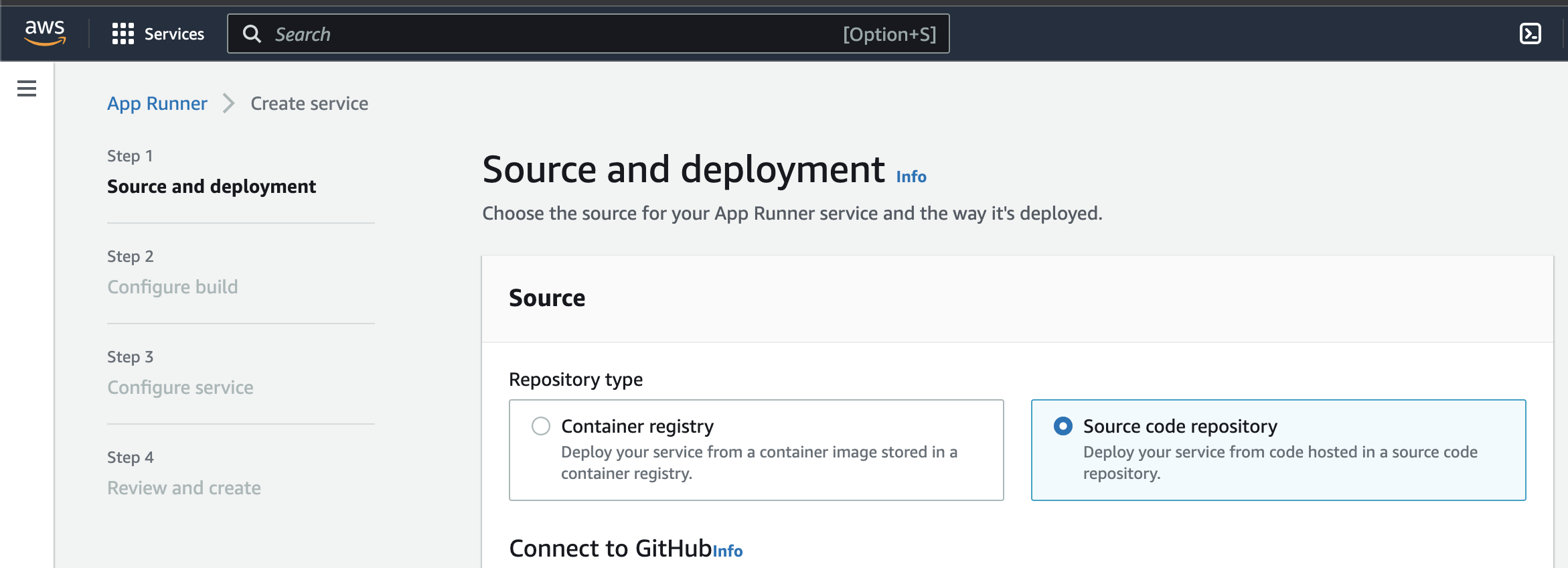Viewport: 1568px width, 568px height.
Task: Open the Services grid menu icon
Action: click(x=123, y=33)
